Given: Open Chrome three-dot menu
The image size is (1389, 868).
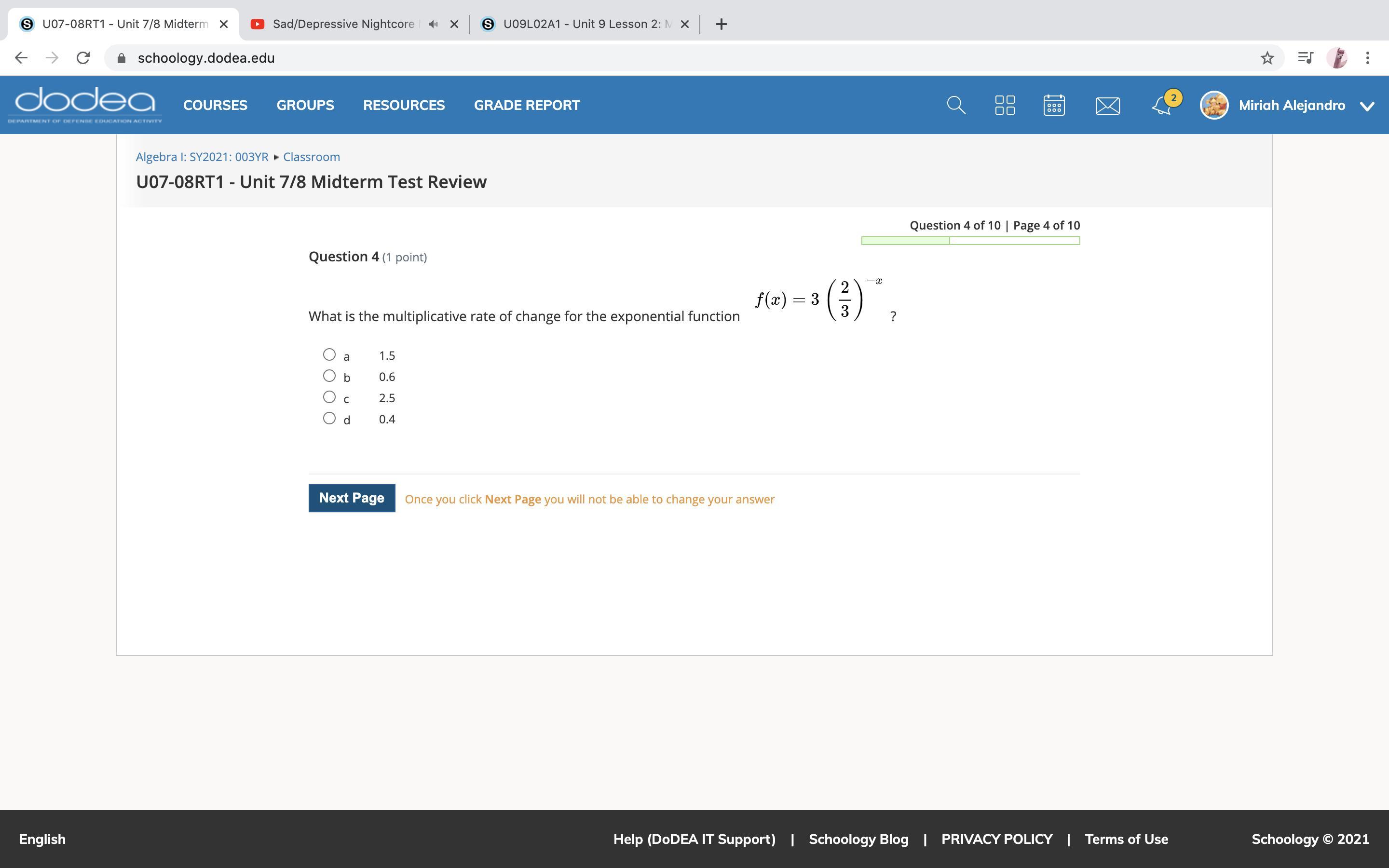Looking at the screenshot, I should tap(1368, 58).
